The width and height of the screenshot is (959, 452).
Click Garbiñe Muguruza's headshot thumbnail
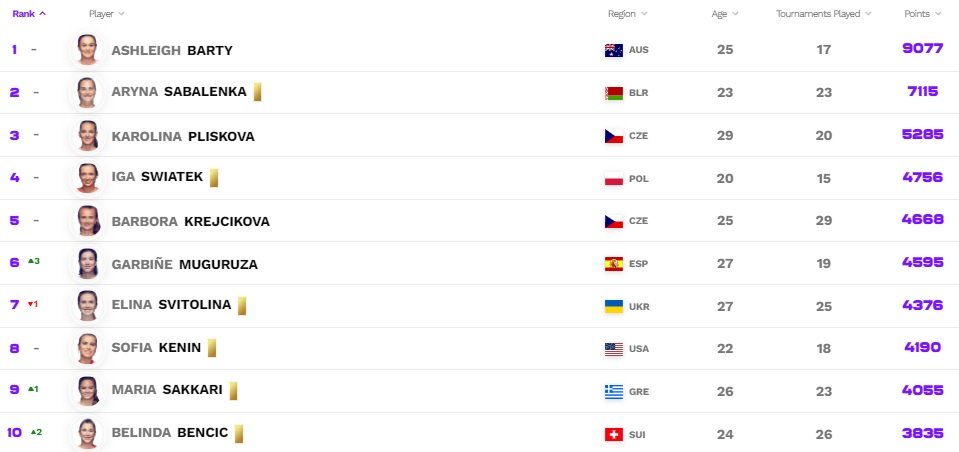[87, 264]
